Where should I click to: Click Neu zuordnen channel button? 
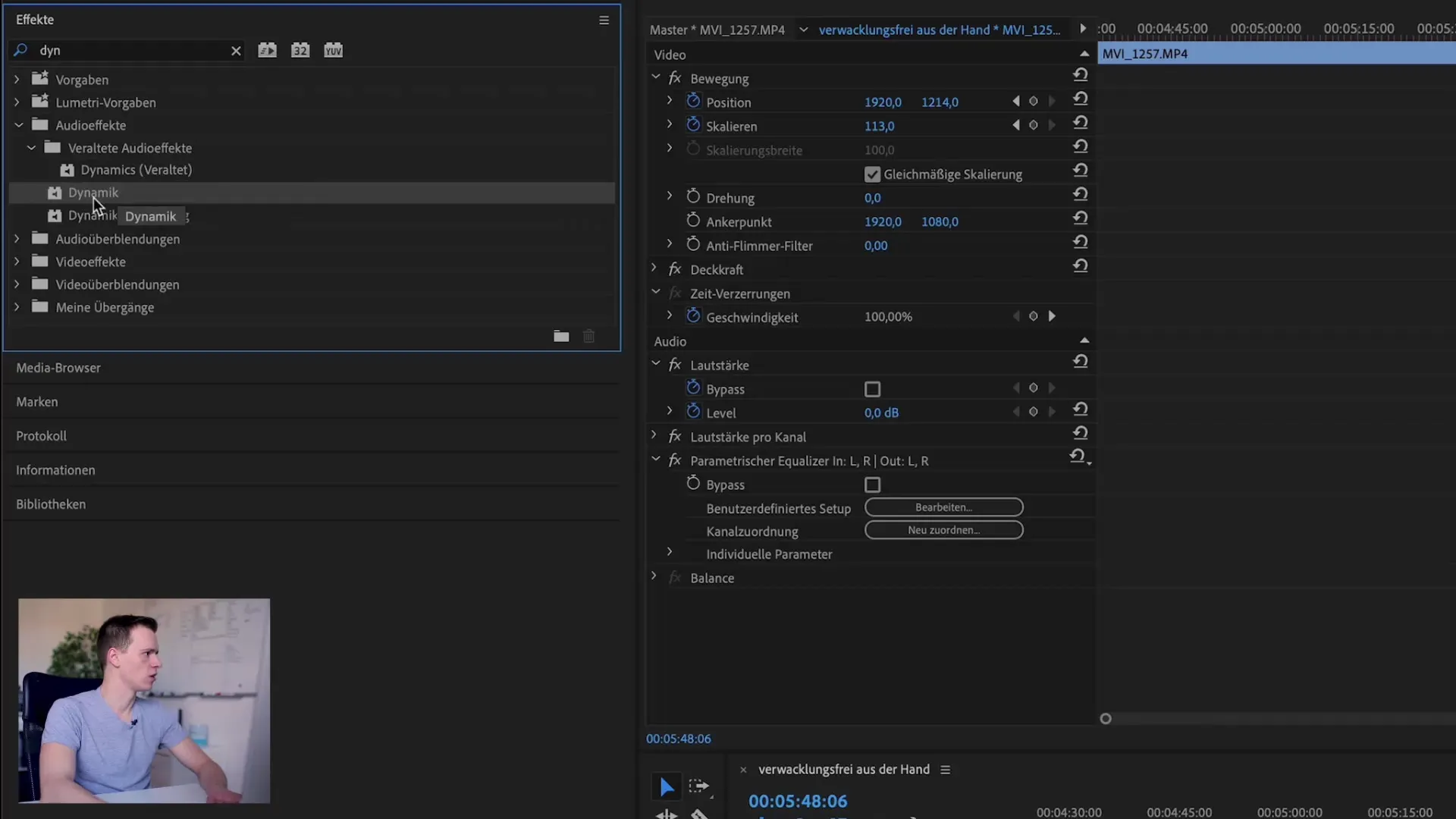click(943, 530)
